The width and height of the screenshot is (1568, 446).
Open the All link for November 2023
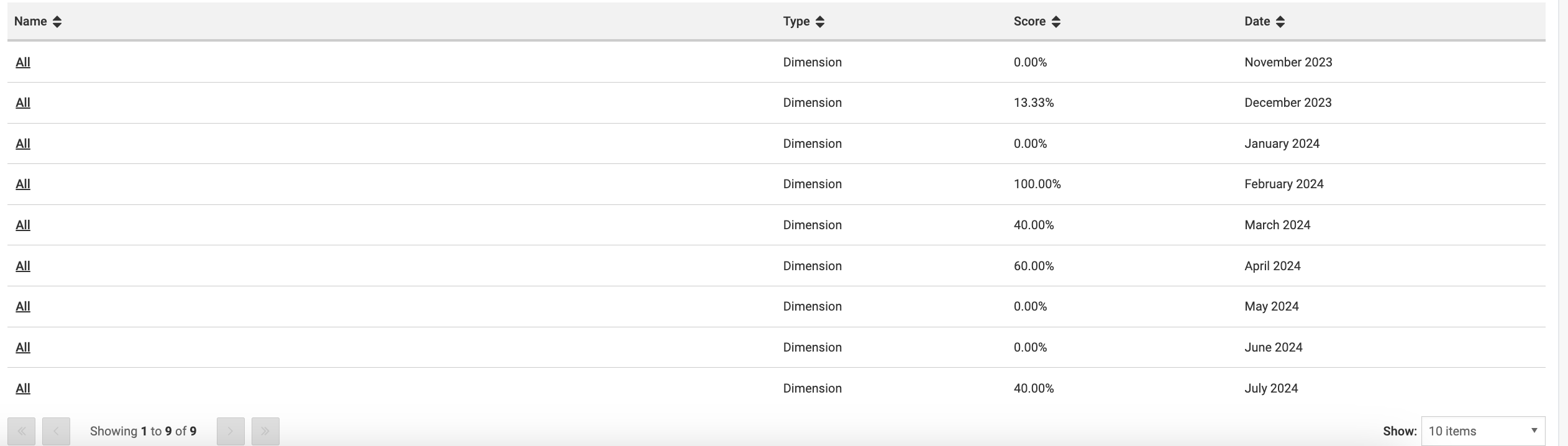23,62
